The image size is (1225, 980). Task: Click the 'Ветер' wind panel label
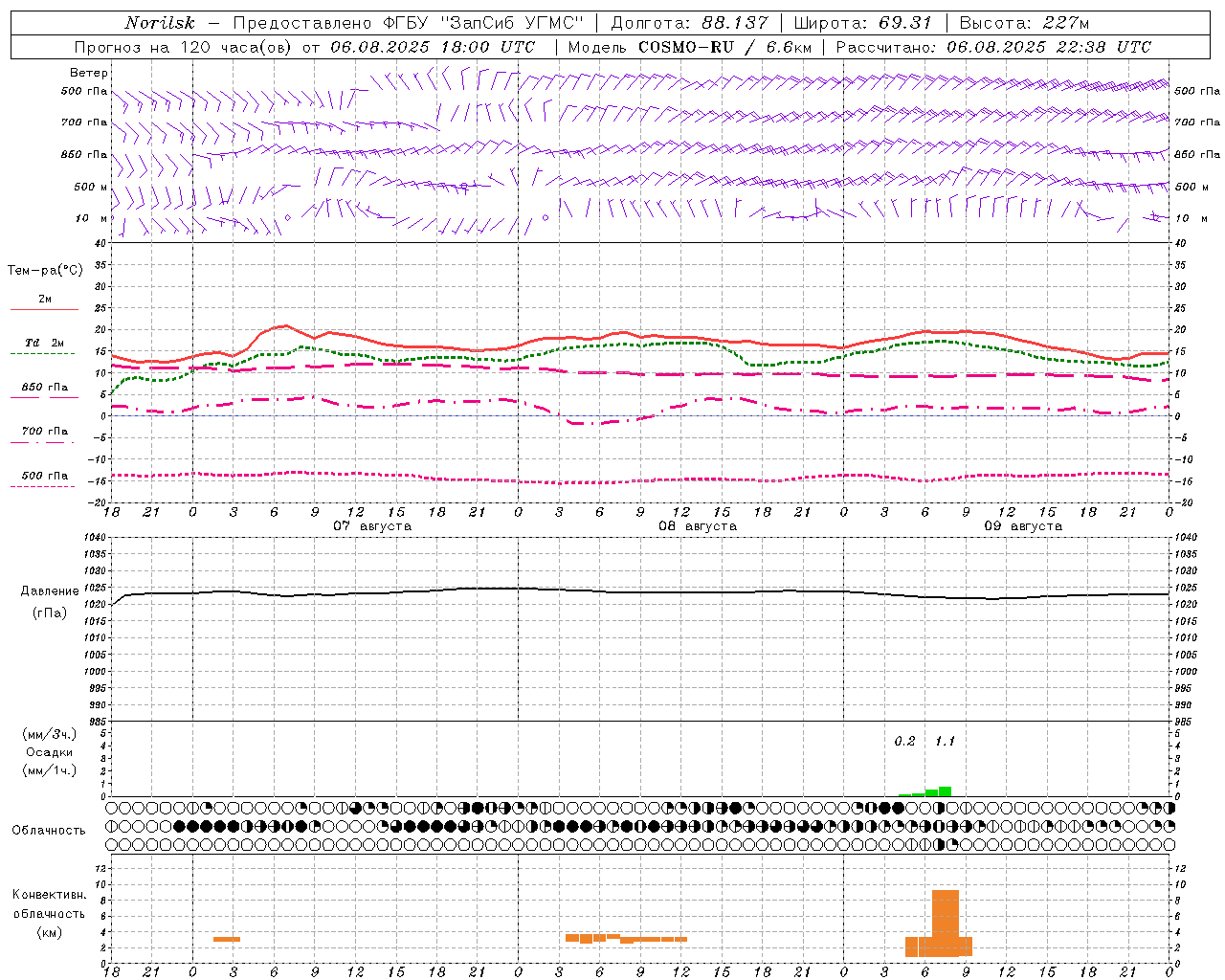tap(88, 73)
